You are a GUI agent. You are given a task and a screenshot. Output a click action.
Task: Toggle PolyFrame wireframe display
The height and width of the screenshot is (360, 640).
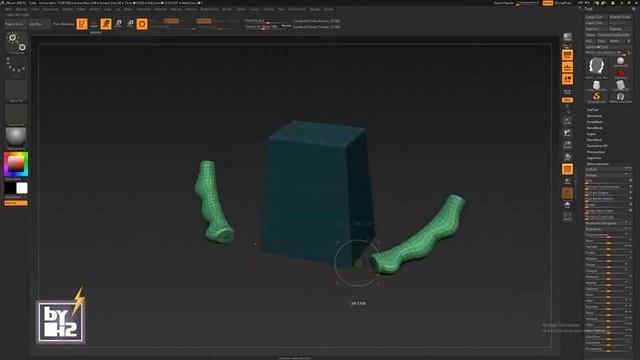(x=567, y=169)
